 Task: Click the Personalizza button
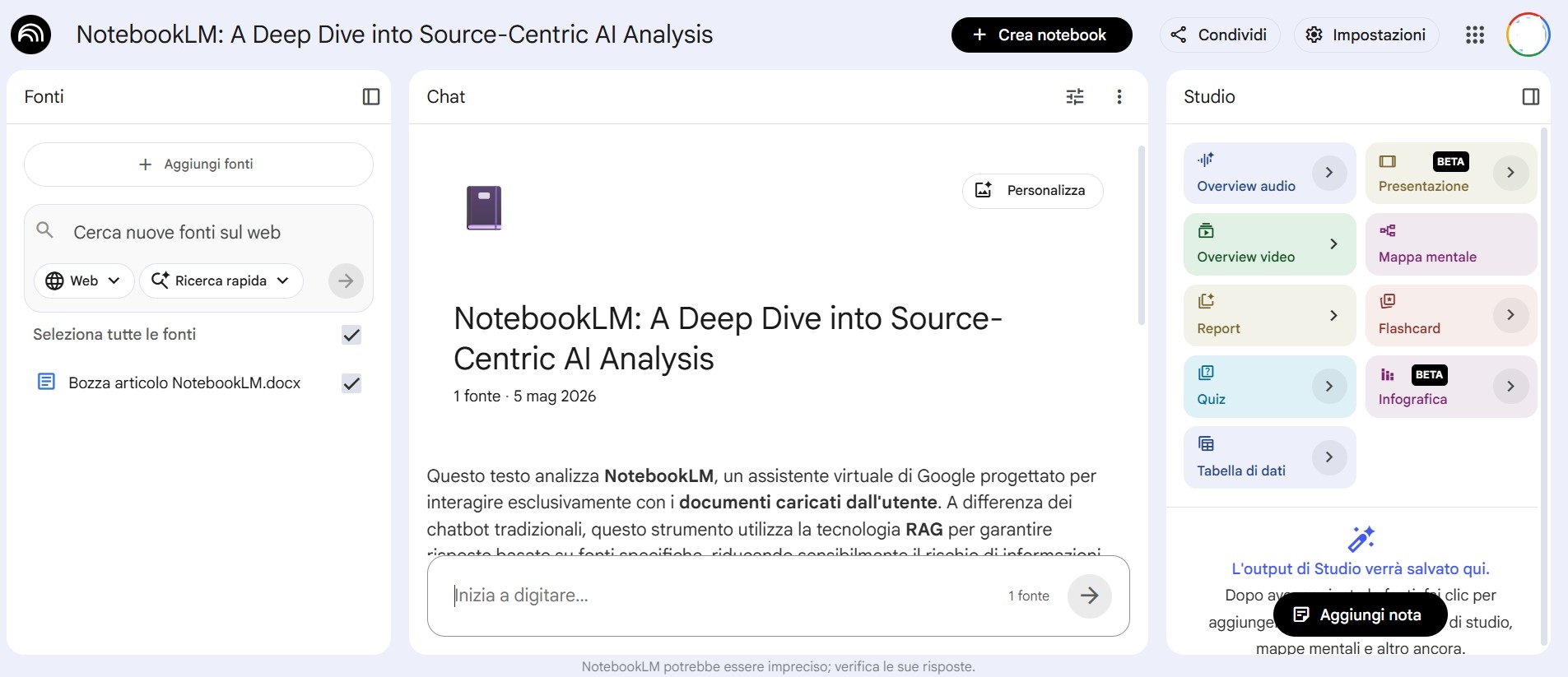[x=1033, y=191]
